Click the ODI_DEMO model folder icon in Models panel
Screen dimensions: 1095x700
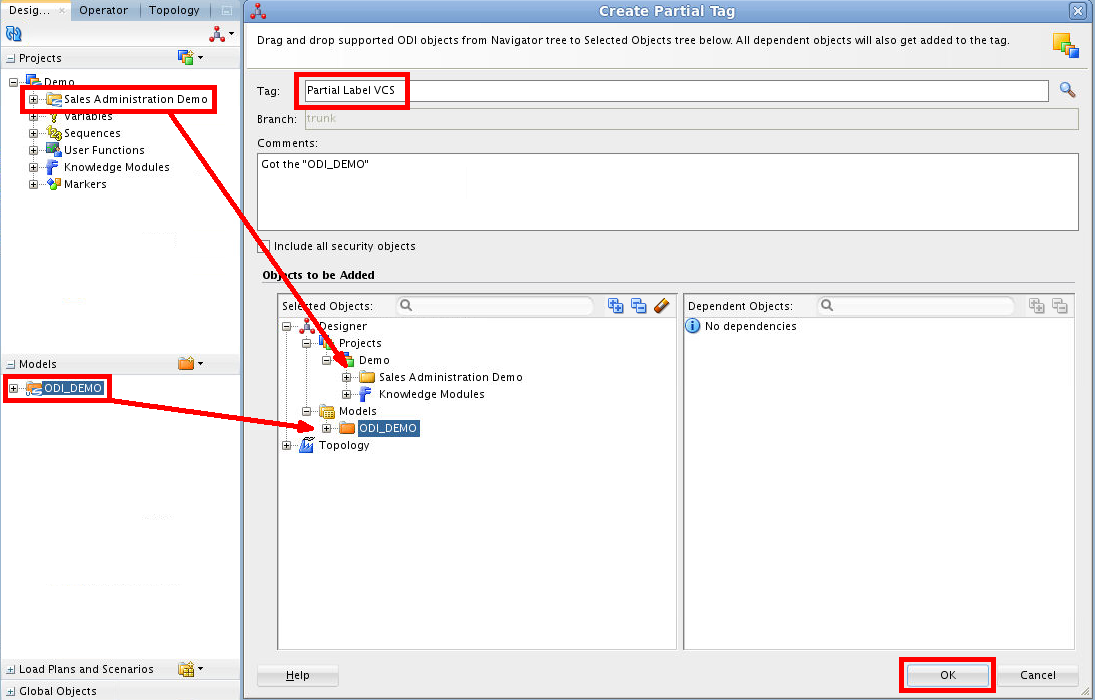coord(34,388)
